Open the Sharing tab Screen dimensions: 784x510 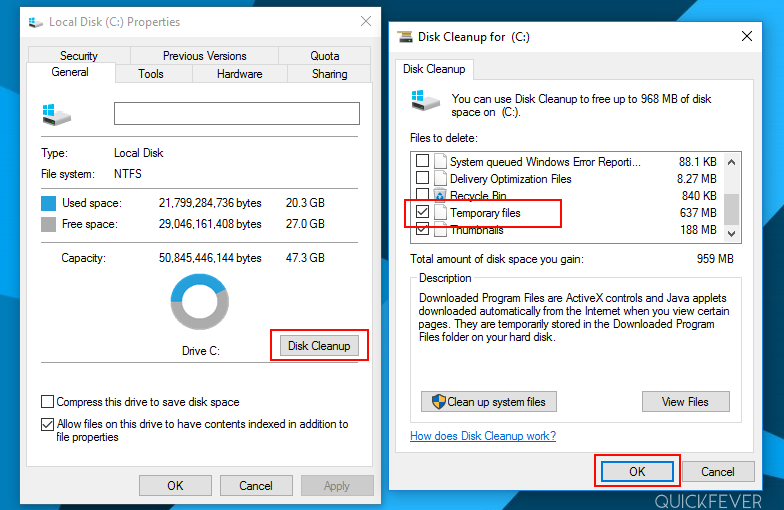(330, 74)
